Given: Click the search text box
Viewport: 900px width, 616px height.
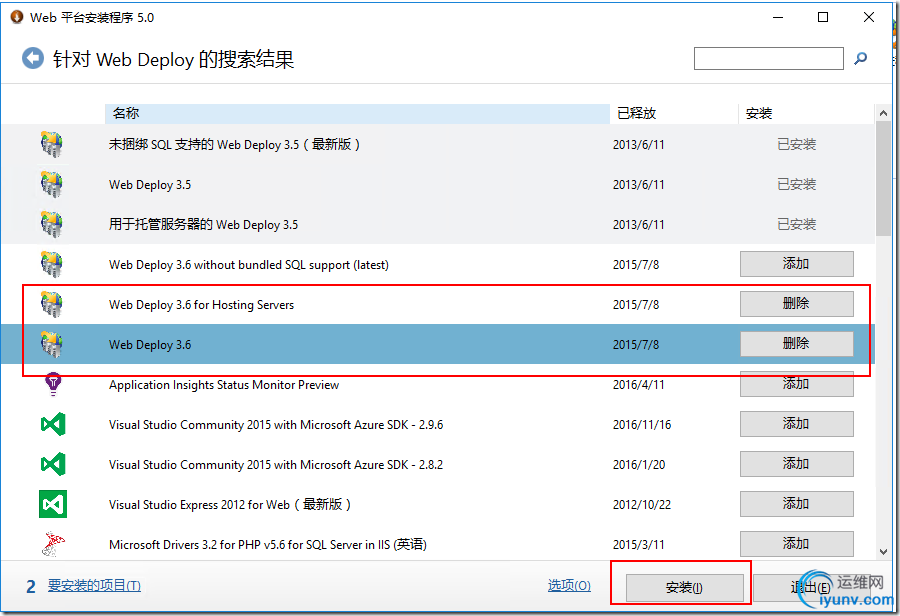Looking at the screenshot, I should (x=769, y=59).
